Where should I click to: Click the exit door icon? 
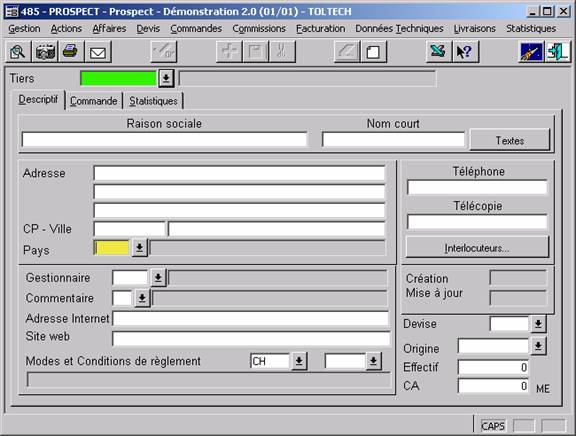(x=558, y=52)
